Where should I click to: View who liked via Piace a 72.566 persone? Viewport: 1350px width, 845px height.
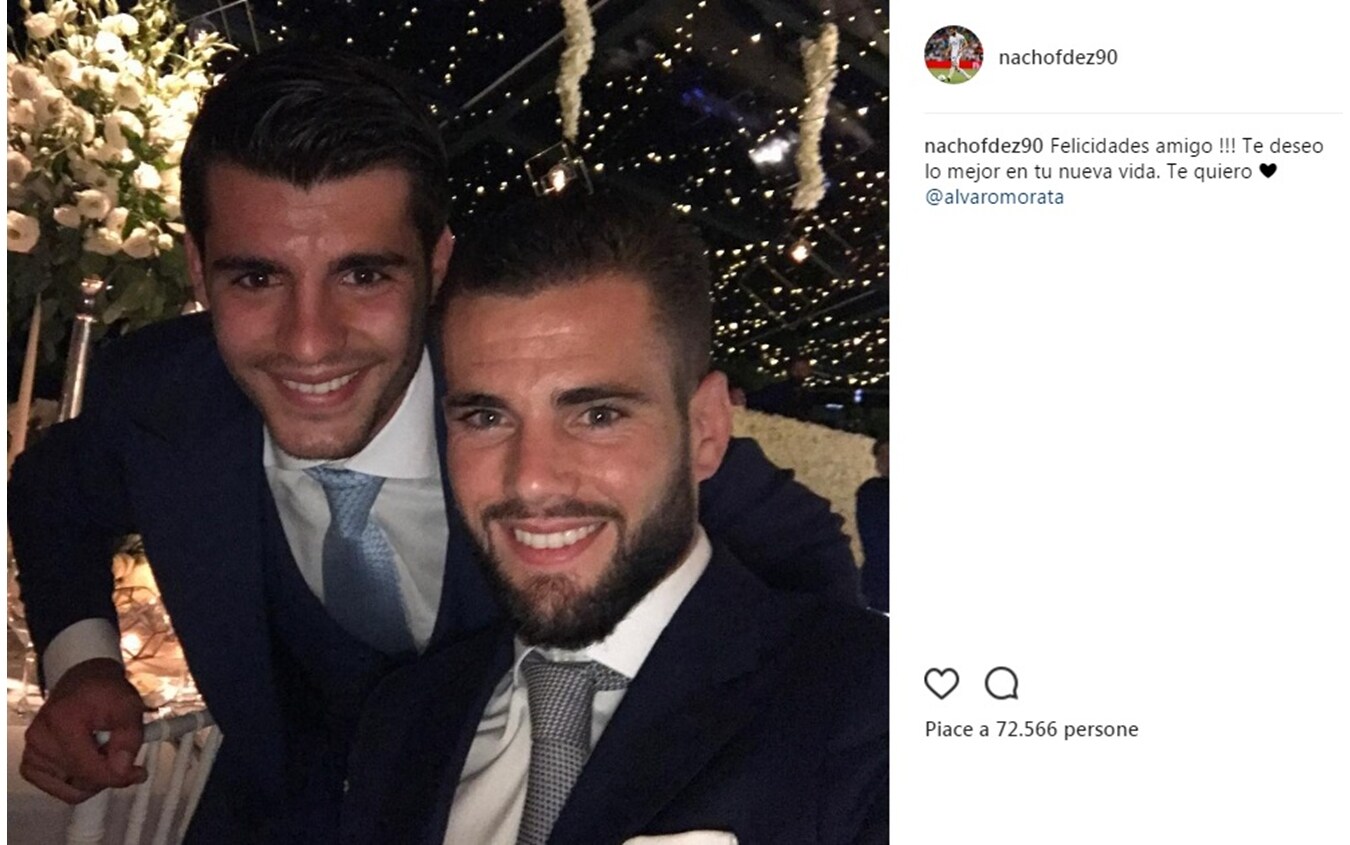(1031, 729)
